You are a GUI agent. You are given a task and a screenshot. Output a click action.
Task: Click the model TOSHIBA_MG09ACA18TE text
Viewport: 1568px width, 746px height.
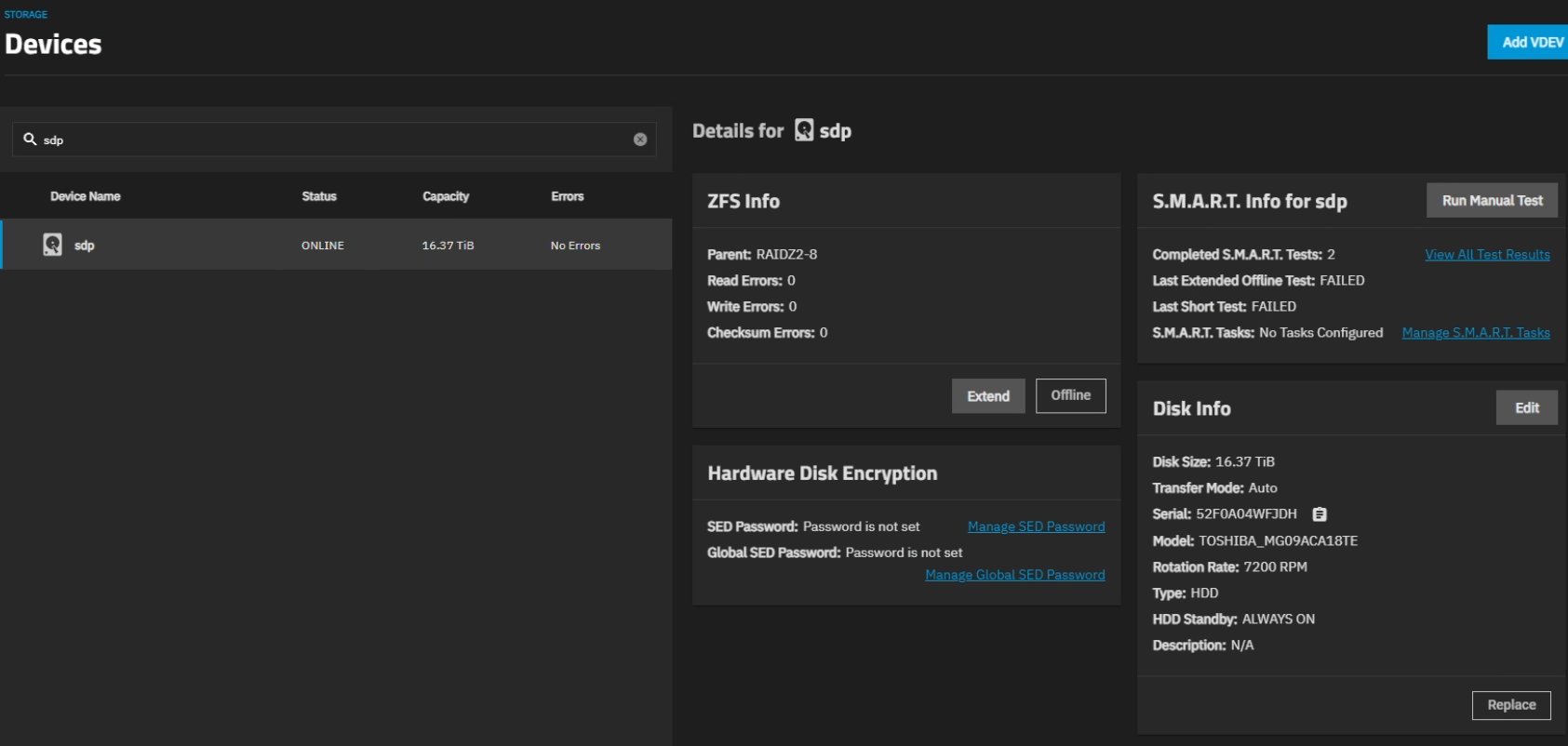1278,541
